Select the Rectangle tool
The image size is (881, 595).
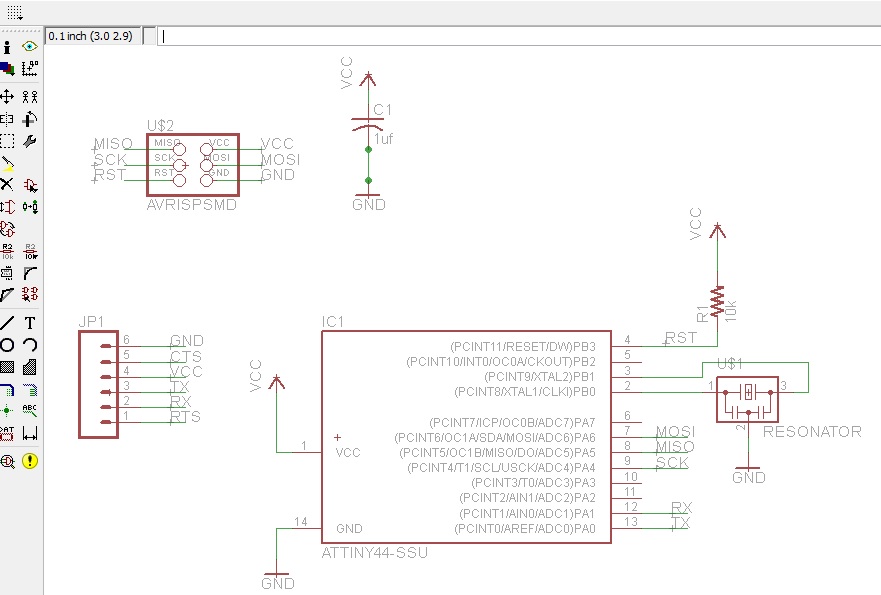(7, 367)
